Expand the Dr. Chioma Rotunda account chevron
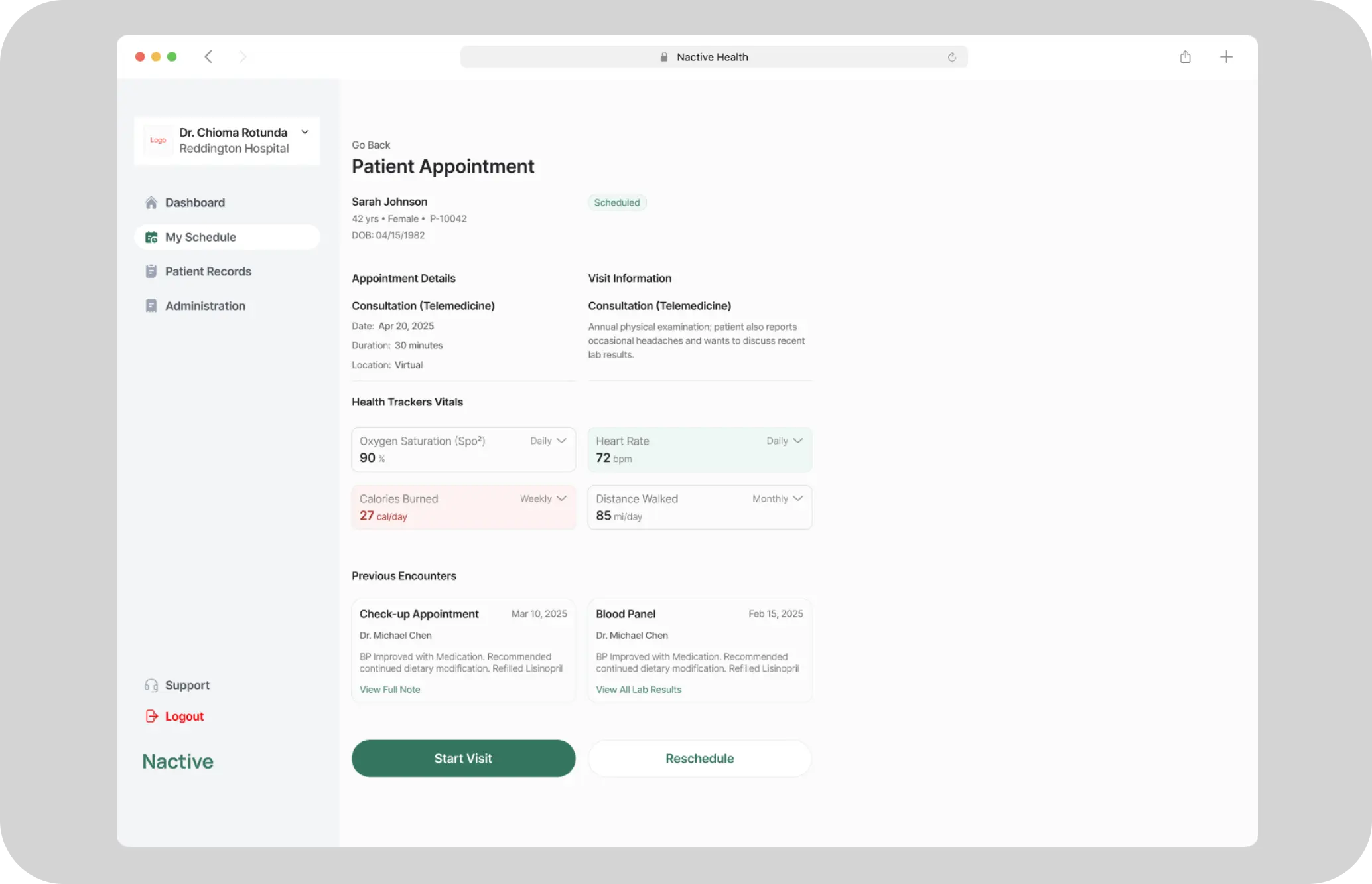Screen dimensions: 1372x884 pos(305,132)
